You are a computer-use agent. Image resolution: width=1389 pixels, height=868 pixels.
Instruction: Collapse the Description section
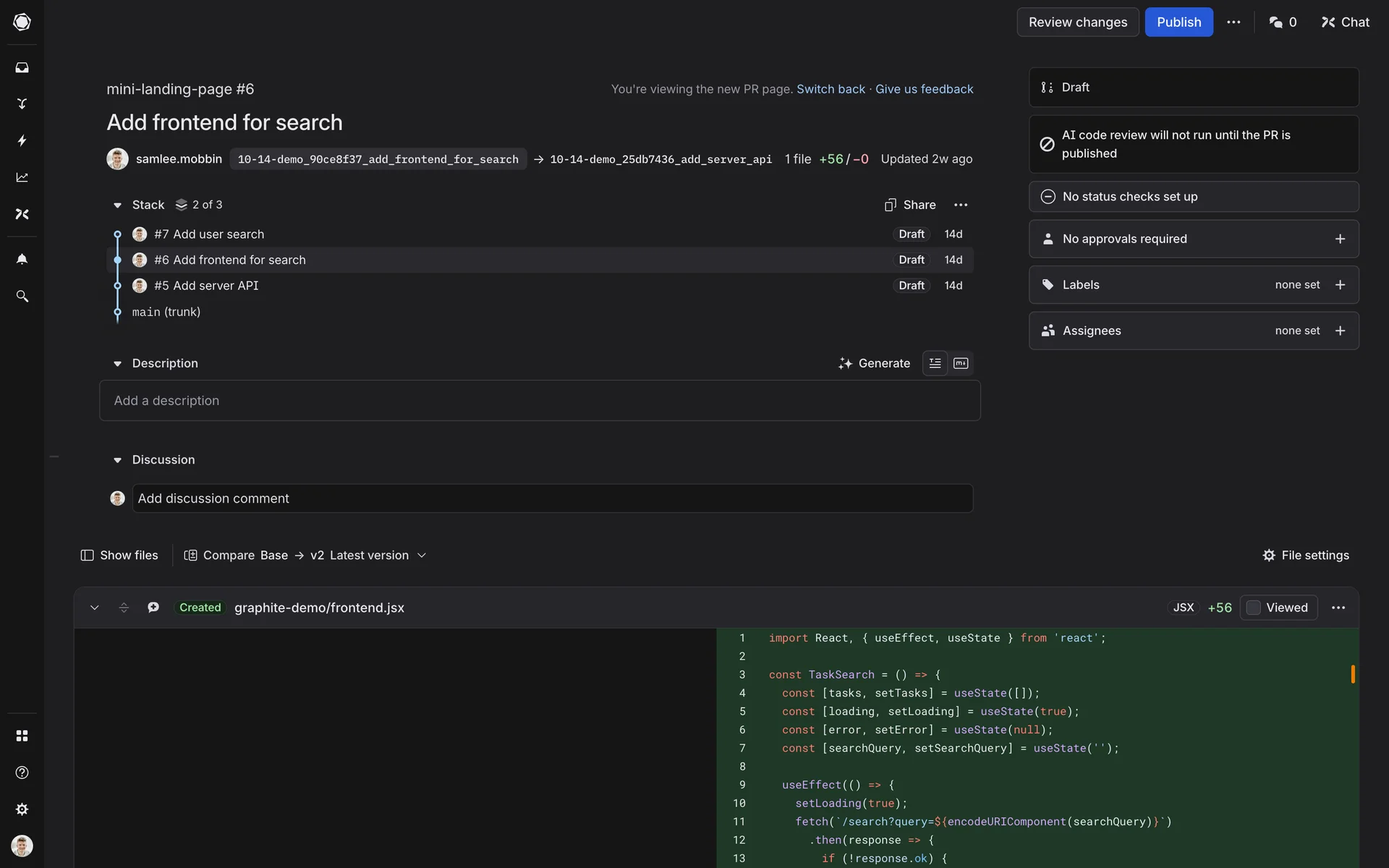[117, 364]
